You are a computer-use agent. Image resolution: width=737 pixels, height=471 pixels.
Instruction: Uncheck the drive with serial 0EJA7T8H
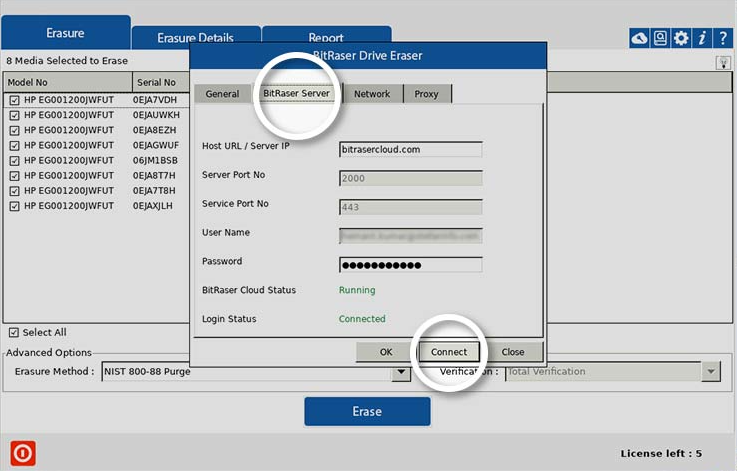point(15,191)
